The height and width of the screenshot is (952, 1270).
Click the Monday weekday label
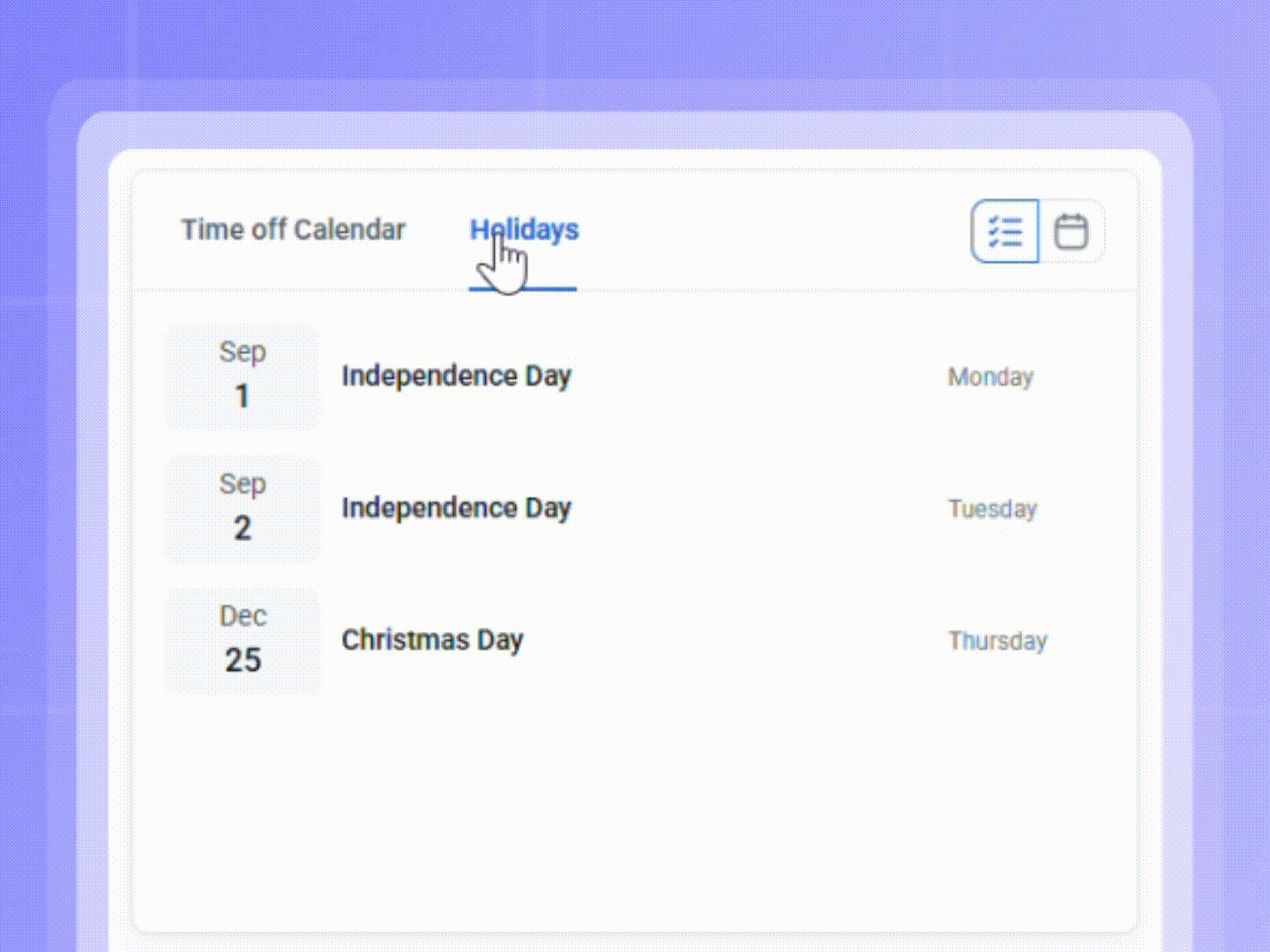(990, 377)
